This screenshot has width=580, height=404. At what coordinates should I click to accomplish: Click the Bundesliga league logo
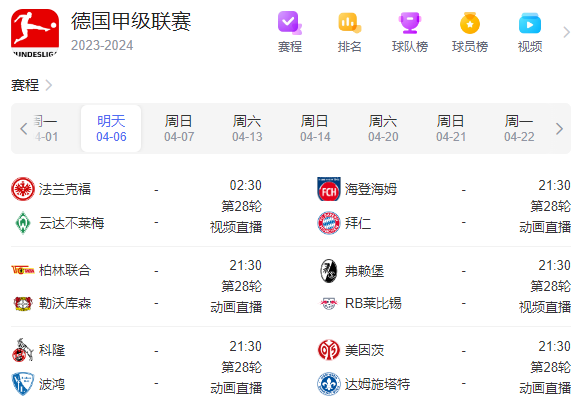tap(35, 33)
